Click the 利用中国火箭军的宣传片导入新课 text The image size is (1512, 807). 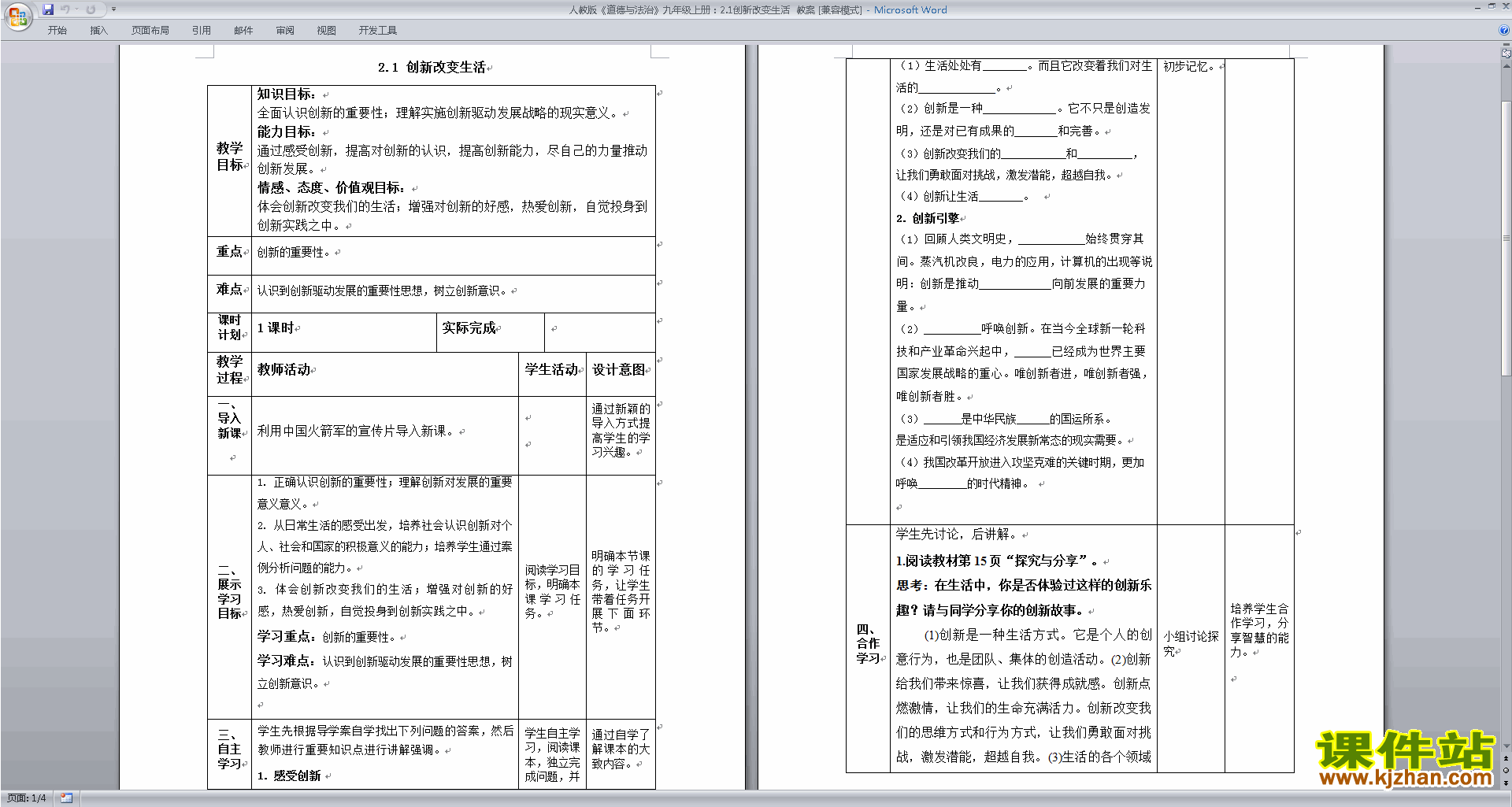(357, 431)
